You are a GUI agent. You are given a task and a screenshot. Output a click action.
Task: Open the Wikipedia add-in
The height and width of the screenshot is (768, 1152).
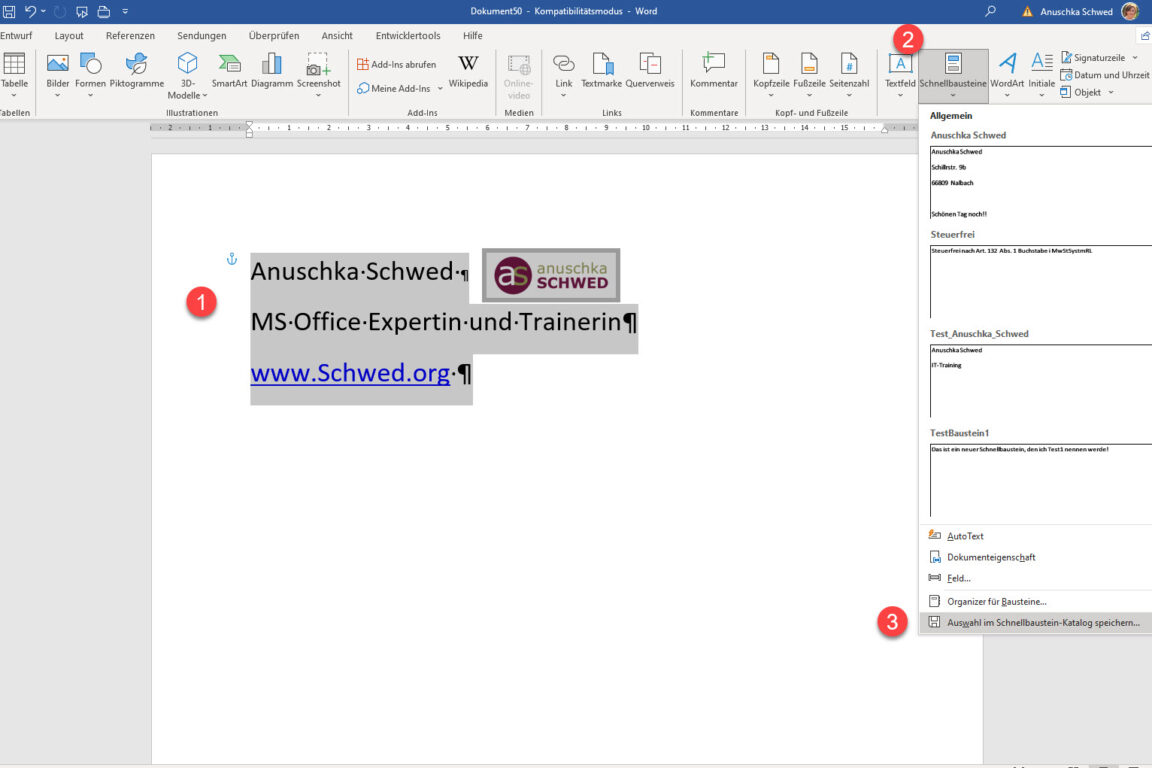pyautogui.click(x=468, y=72)
